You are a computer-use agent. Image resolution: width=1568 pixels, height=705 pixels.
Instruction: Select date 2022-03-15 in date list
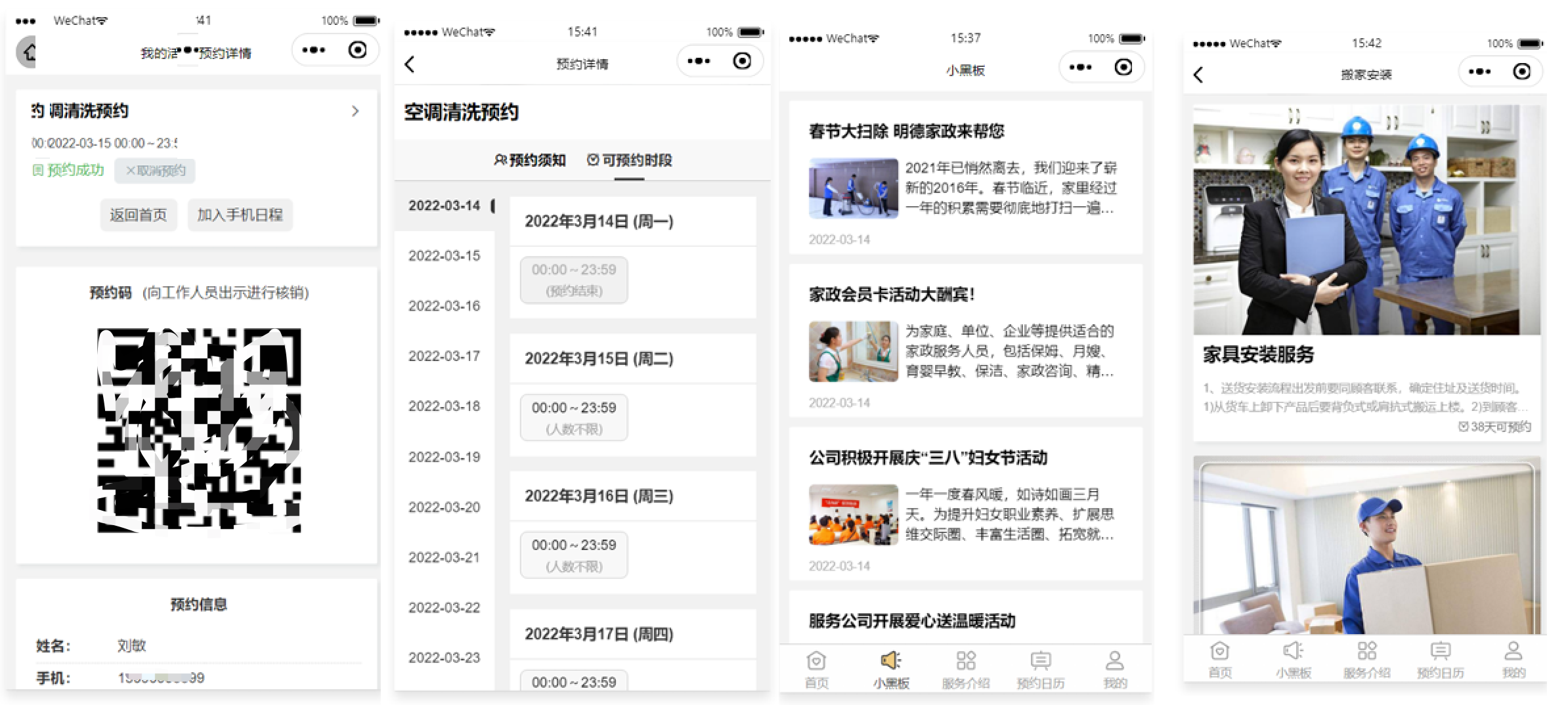pyautogui.click(x=445, y=256)
